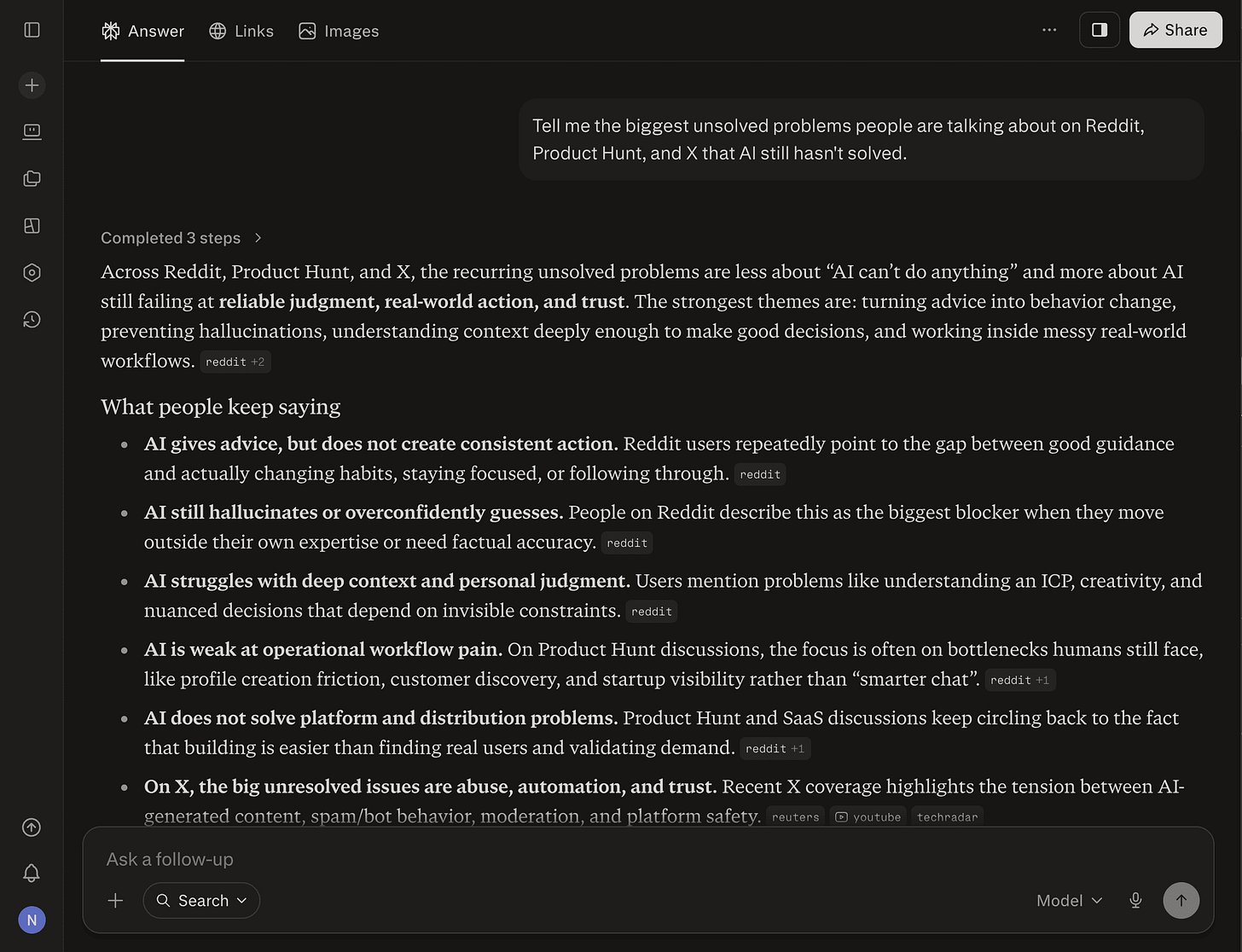Viewport: 1242px width, 952px height.
Task: Collapse the left sidebar panel icon
Action: pos(32,30)
